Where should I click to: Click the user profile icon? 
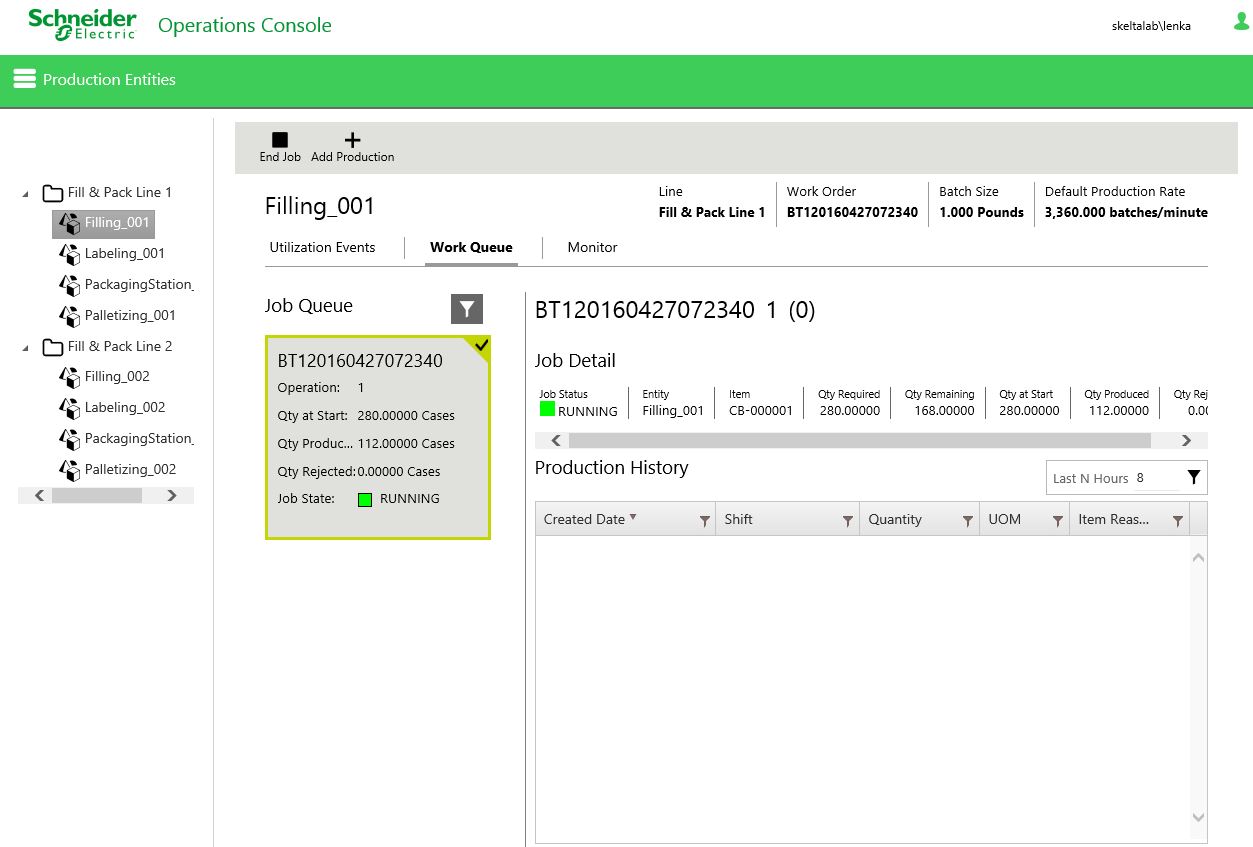click(1241, 21)
